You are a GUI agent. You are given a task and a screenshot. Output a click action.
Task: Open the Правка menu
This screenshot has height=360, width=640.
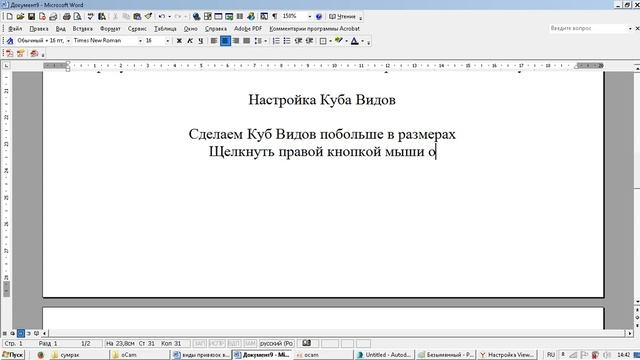39,29
